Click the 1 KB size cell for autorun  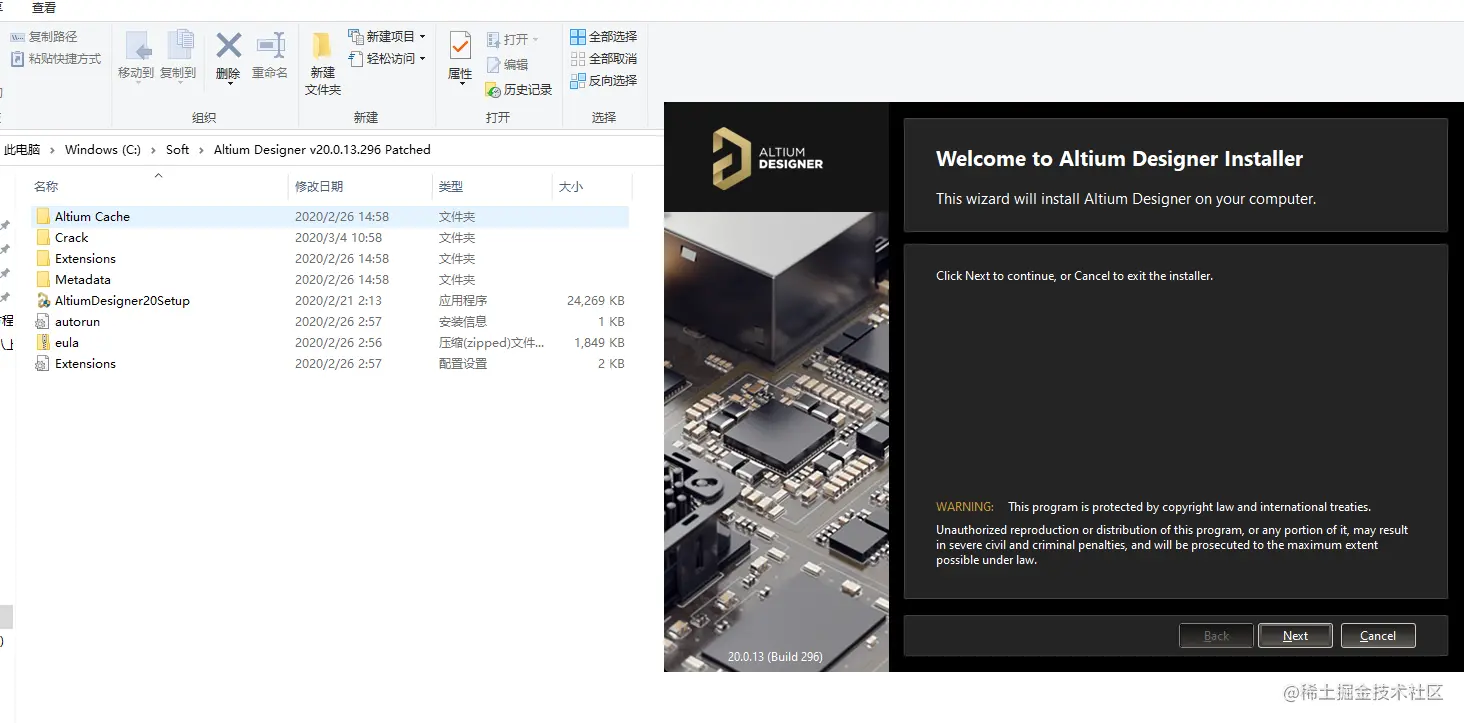coord(611,321)
